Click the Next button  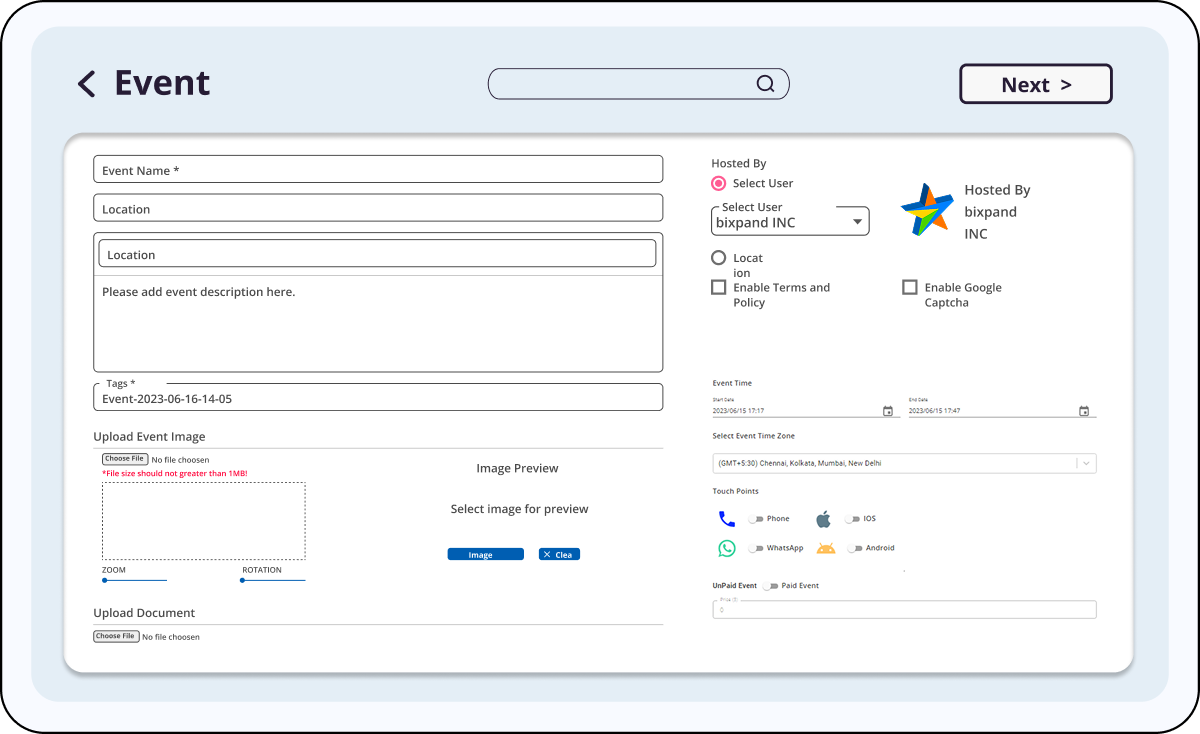tap(1035, 85)
